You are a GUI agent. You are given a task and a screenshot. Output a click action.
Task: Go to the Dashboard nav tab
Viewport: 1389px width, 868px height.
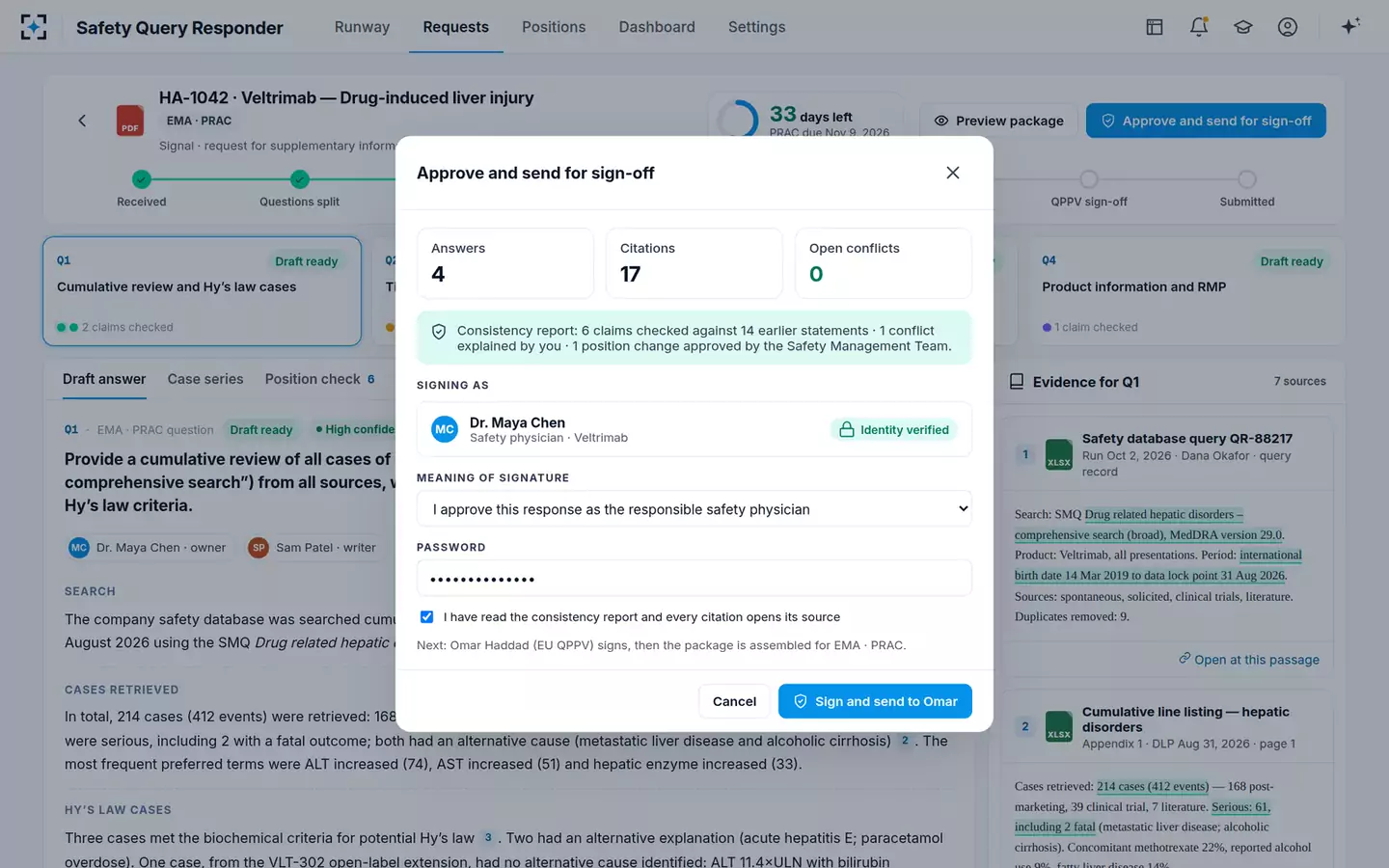657,27
